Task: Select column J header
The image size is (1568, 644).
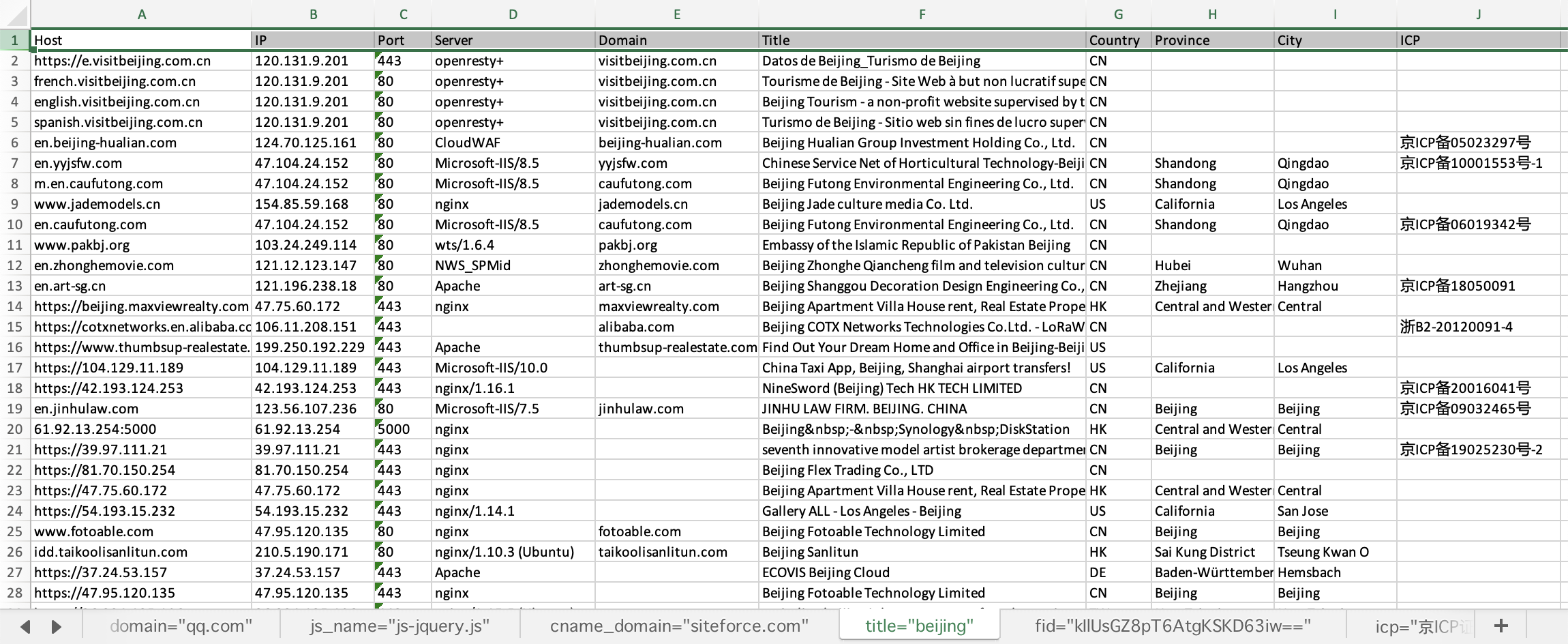Action: coord(1479,14)
